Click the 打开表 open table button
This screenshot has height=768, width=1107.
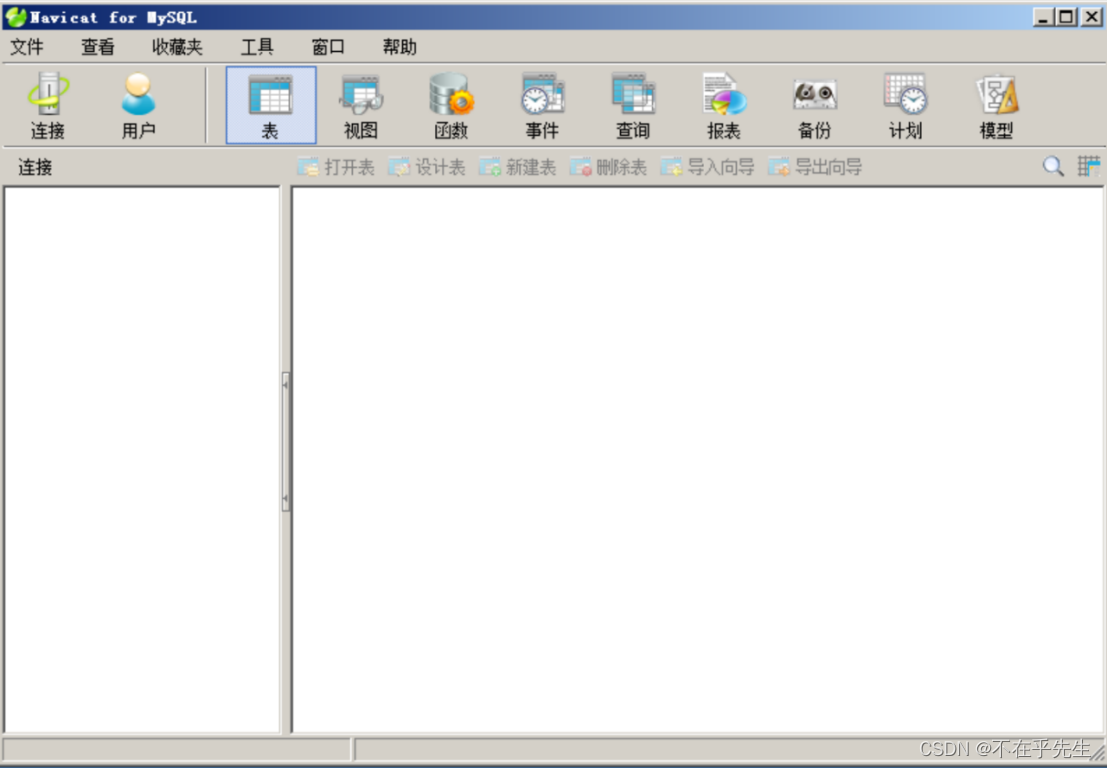pyautogui.click(x=335, y=167)
